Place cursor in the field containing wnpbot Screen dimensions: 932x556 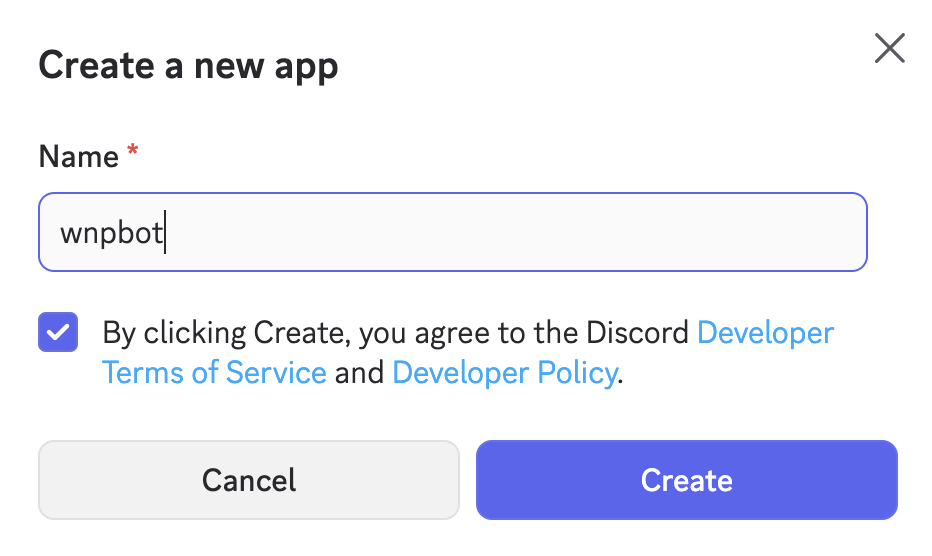[x=452, y=232]
